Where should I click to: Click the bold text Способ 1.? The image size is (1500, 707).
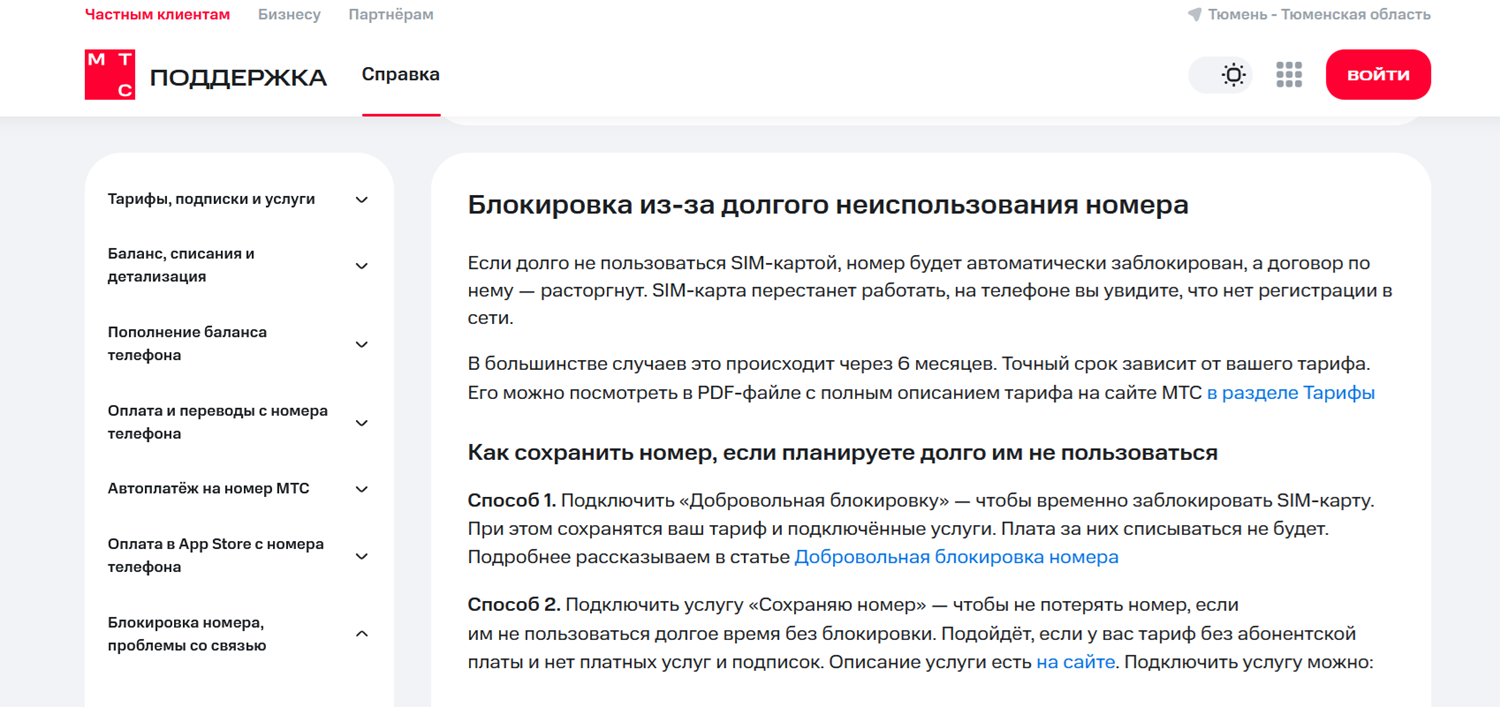(512, 500)
